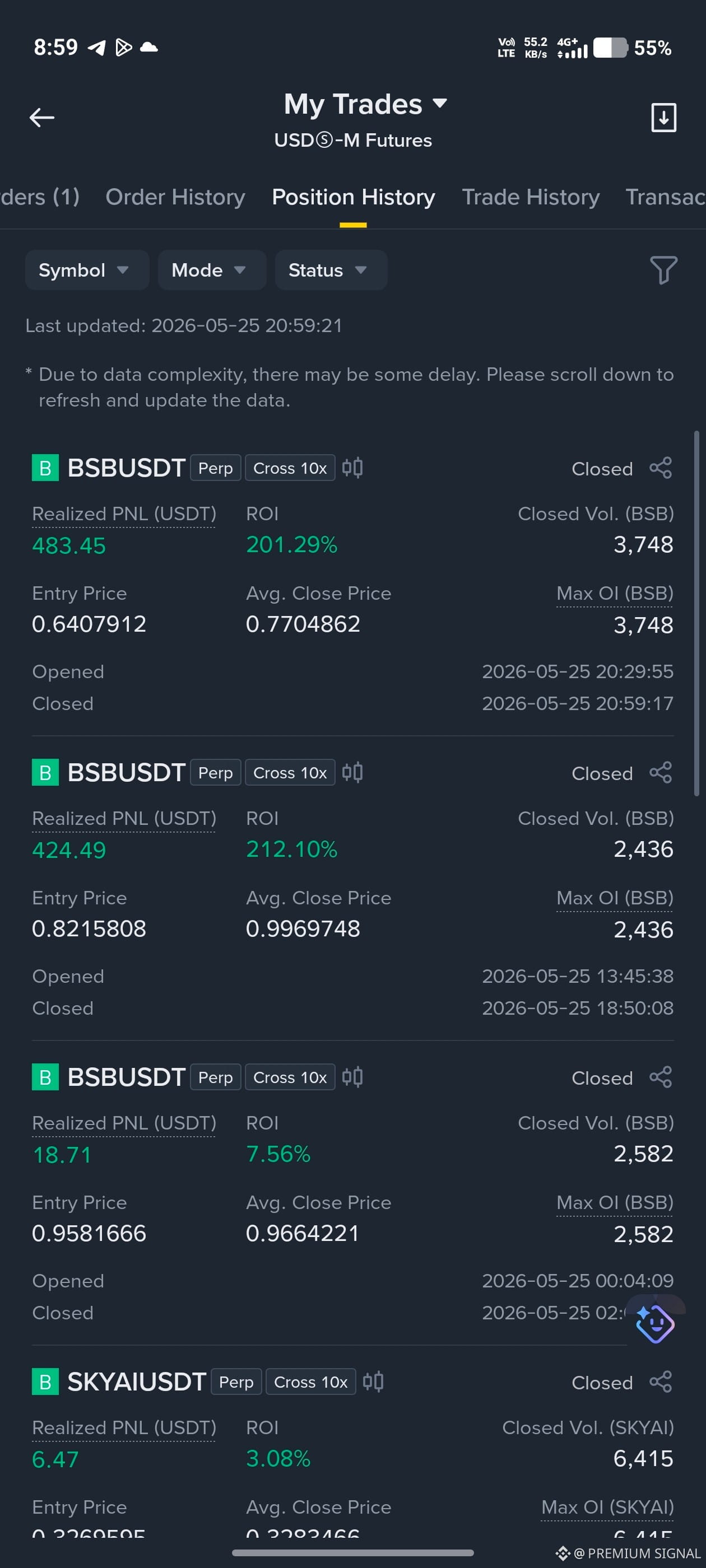This screenshot has height=1568, width=706.
Task: Tap Realized PNL (USDT) label of first position
Action: point(124,514)
